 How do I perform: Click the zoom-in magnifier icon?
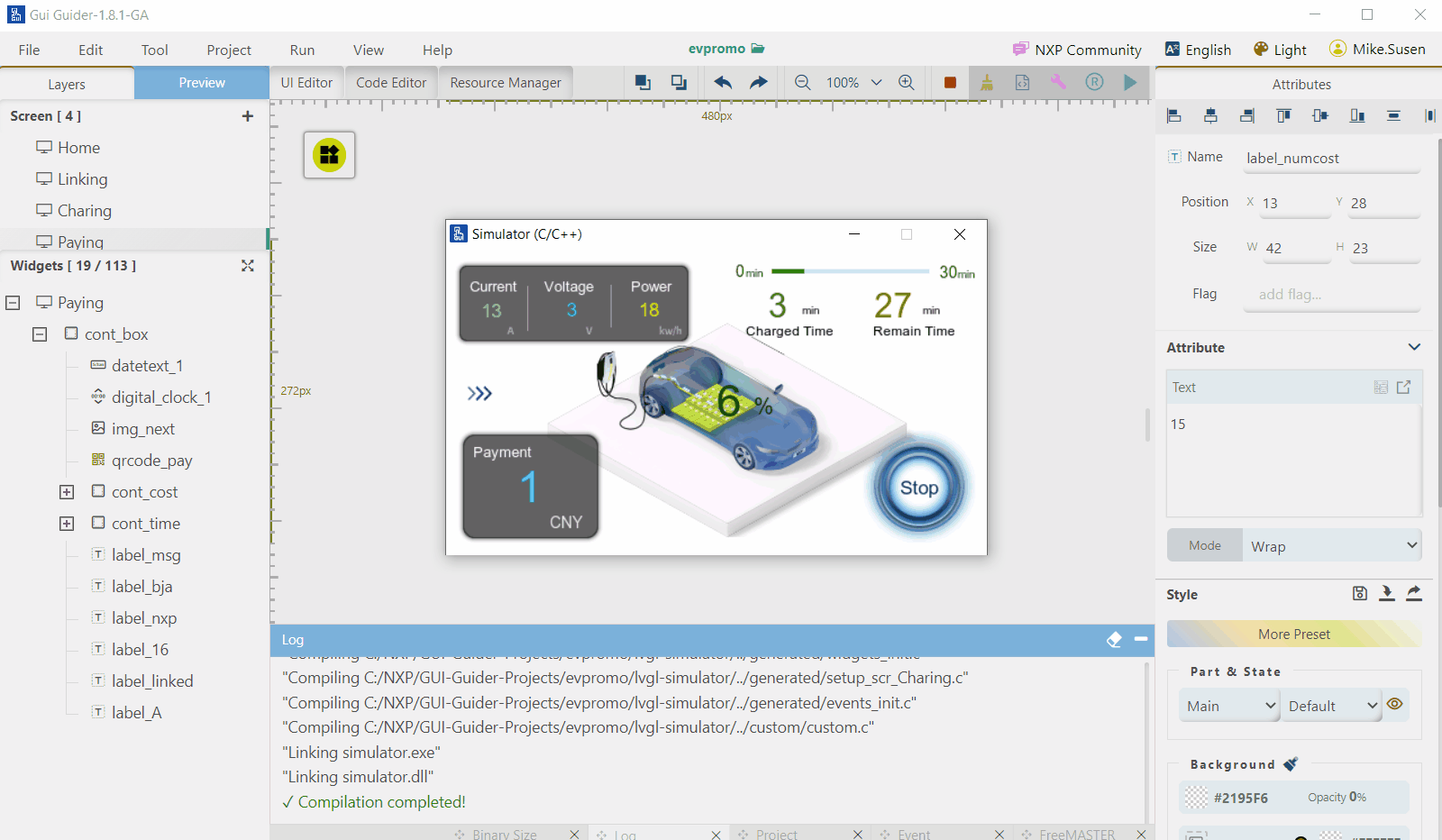pos(907,82)
